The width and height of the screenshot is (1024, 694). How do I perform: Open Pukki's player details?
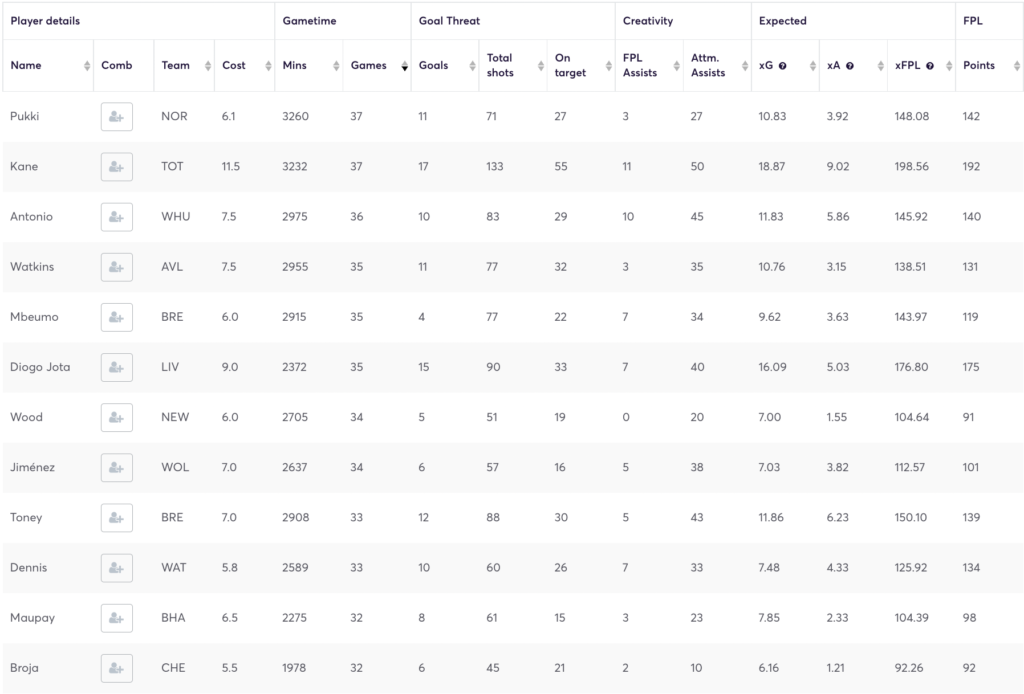click(26, 116)
